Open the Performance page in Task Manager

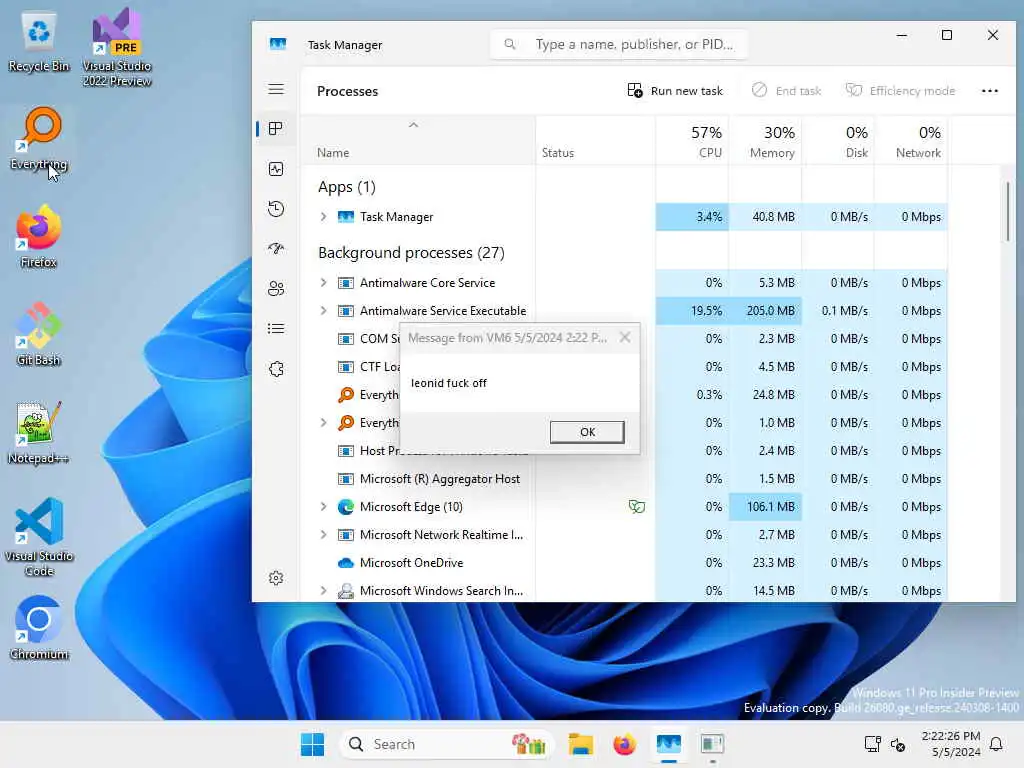[276, 169]
